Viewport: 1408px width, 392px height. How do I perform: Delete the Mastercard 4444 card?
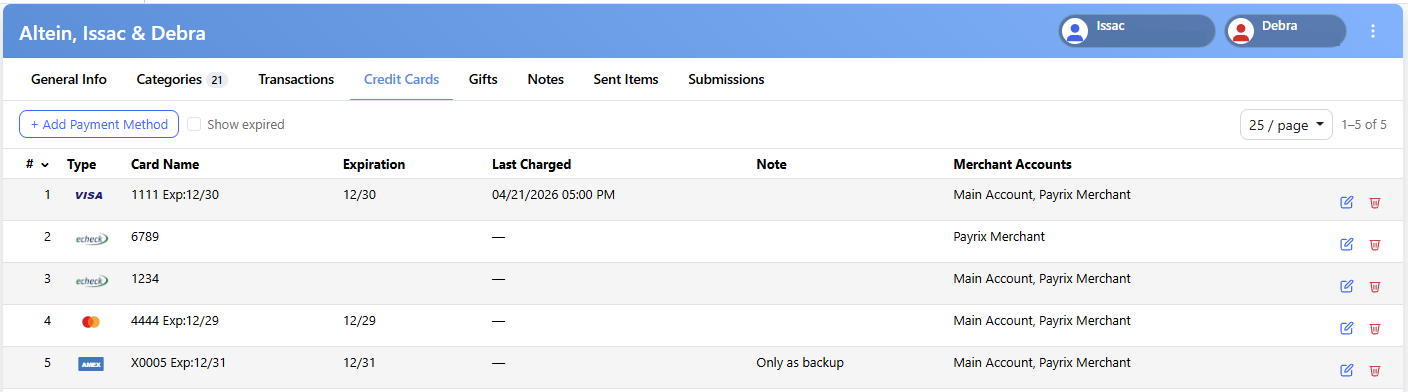point(1375,328)
